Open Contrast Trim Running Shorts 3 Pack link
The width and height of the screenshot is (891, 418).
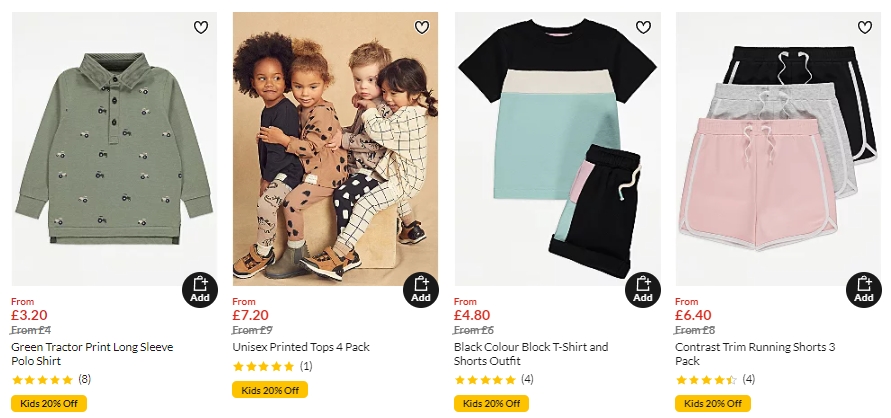tap(755, 354)
